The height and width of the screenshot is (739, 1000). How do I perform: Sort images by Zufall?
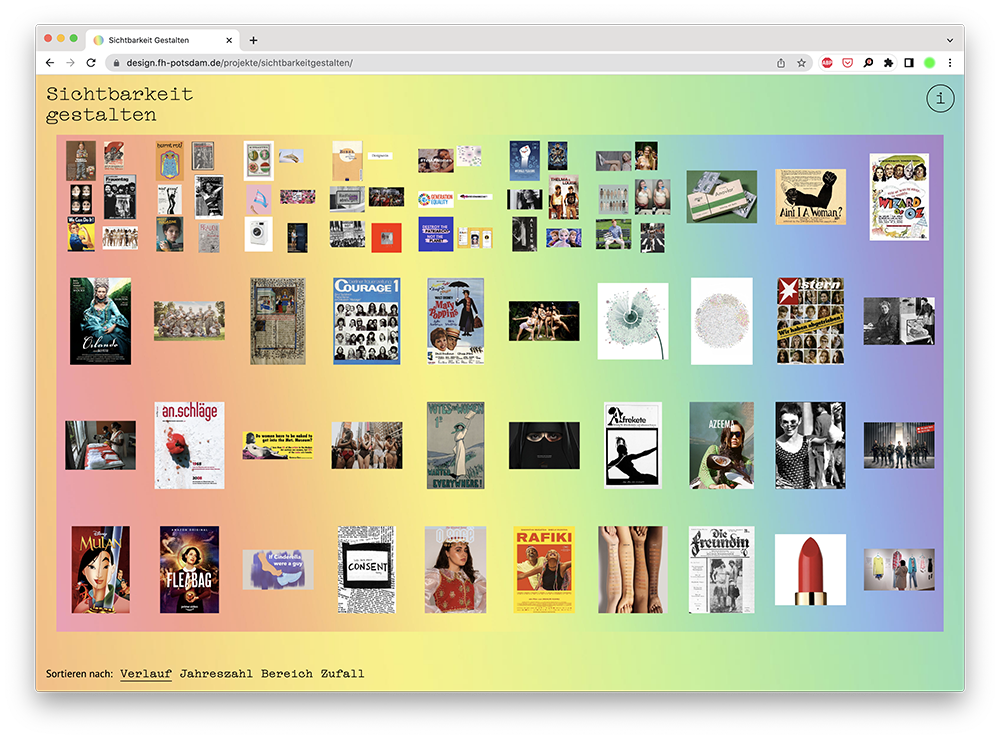[x=342, y=674]
